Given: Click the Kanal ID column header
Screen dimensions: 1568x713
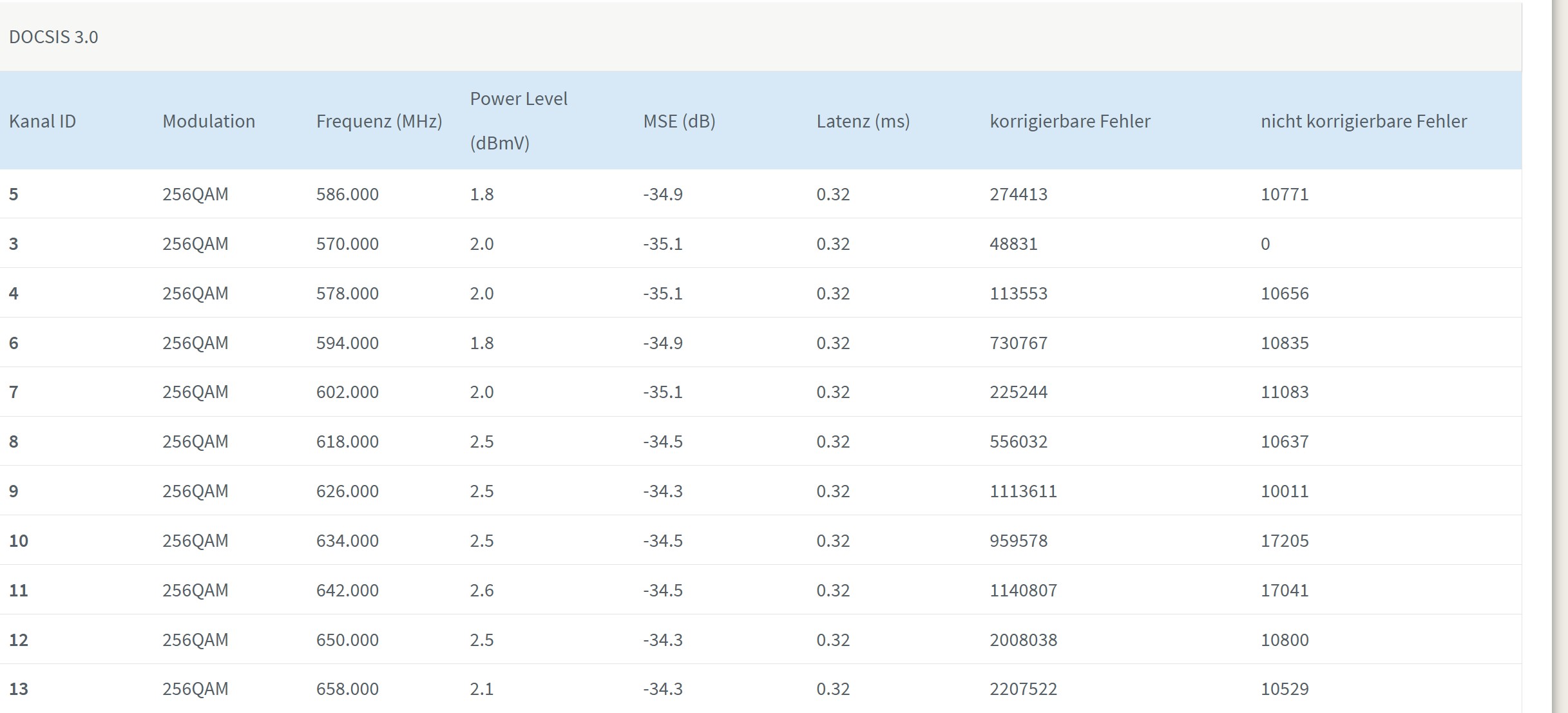Looking at the screenshot, I should [x=43, y=121].
